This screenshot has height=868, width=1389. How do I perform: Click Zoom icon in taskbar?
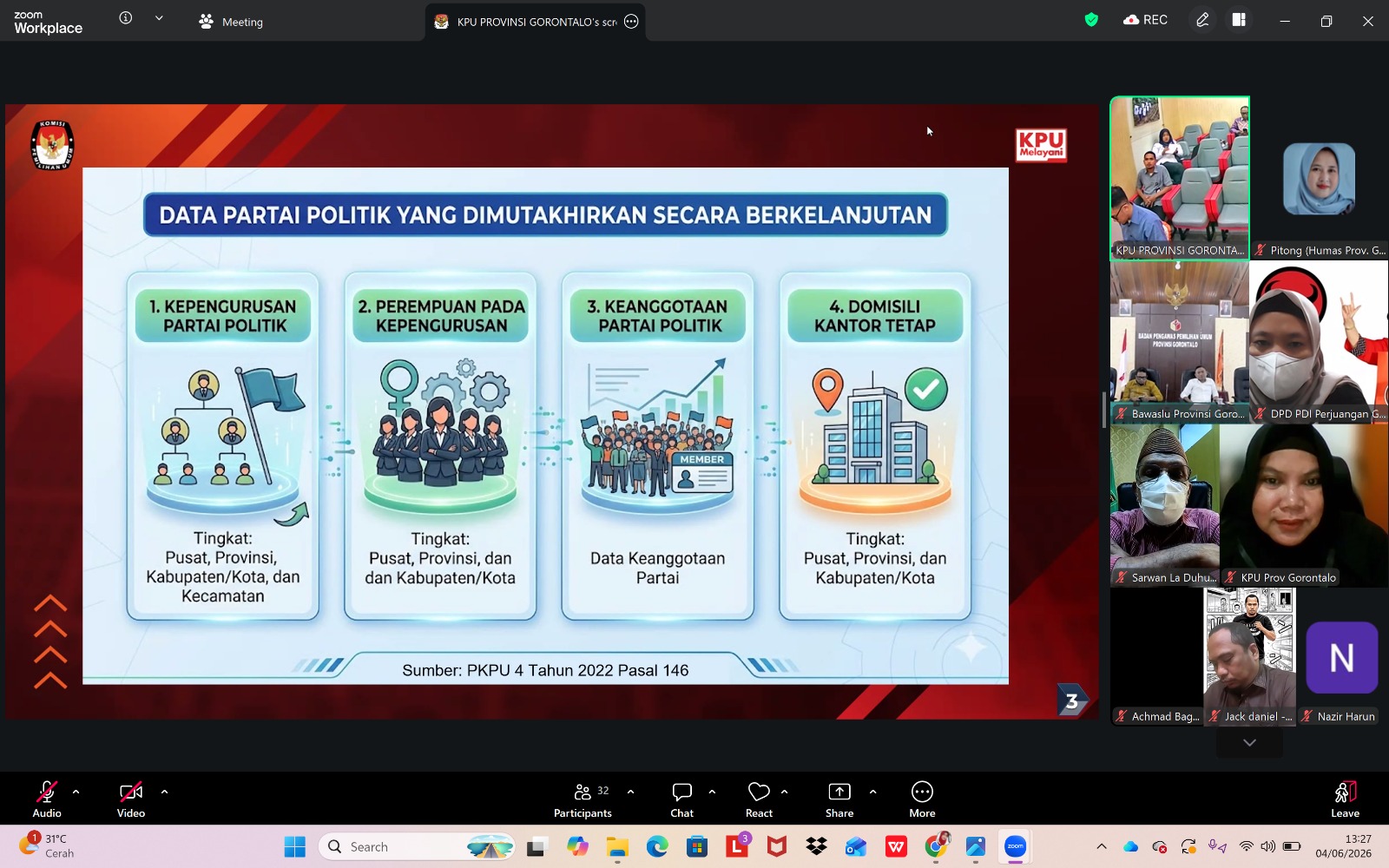[x=1015, y=846]
